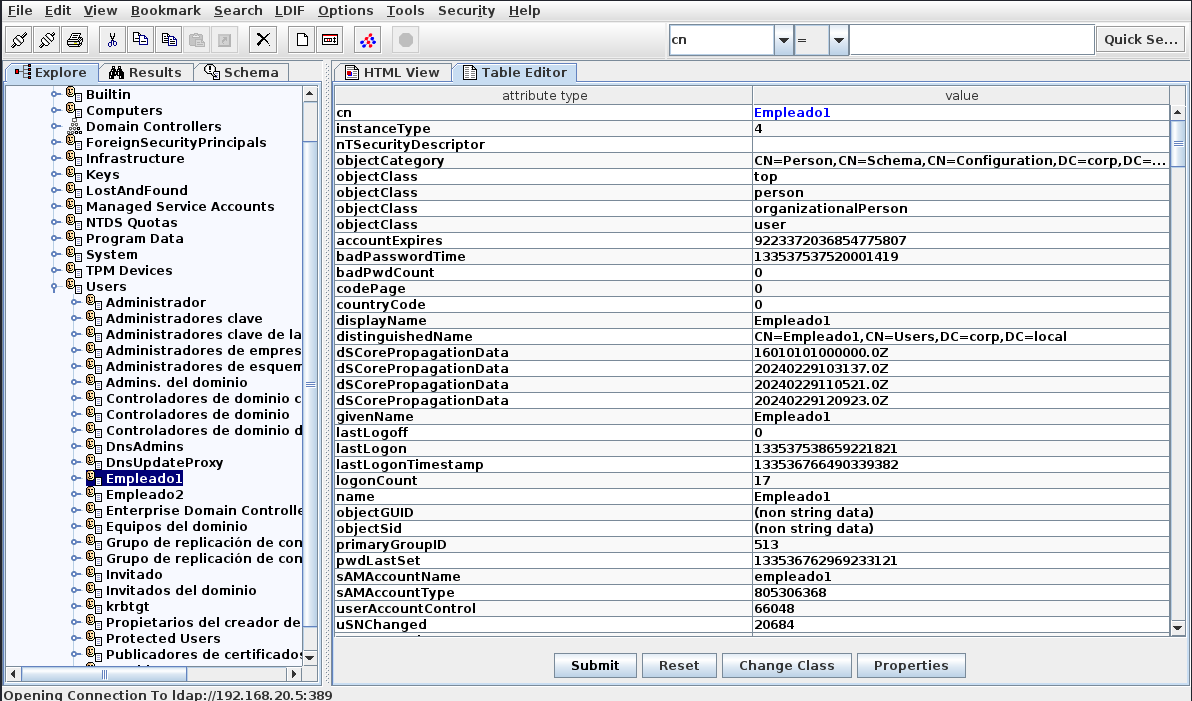Click the 'attribute type' column header

(x=544, y=95)
